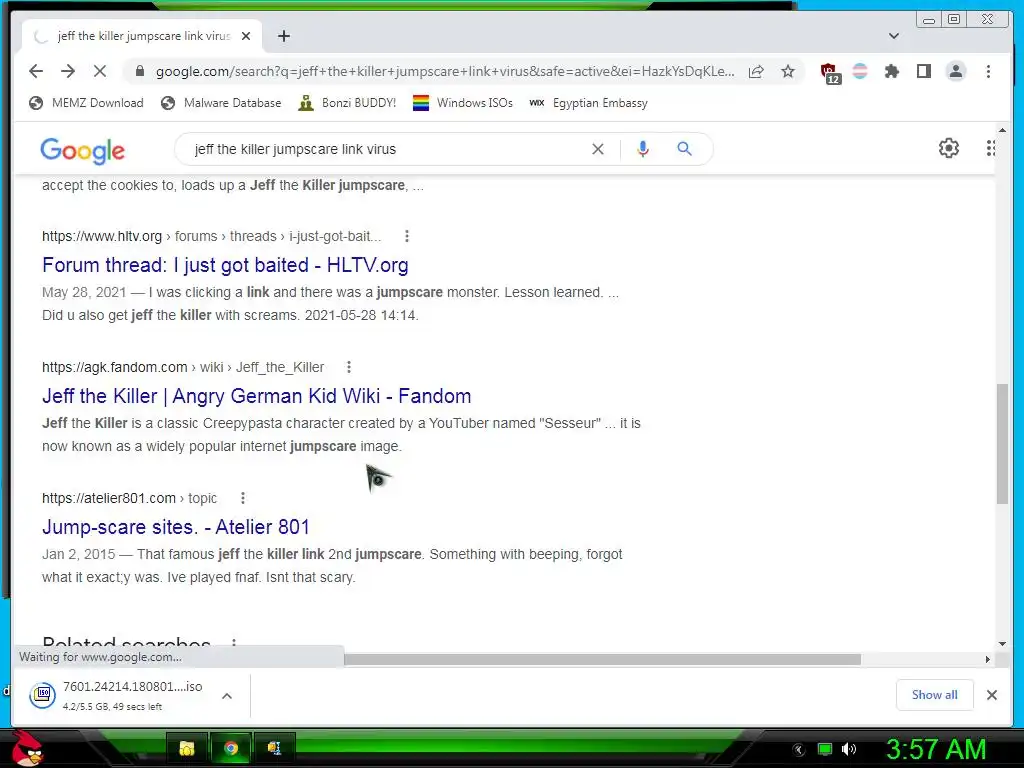
Task: Click the horizontal scrollbar thumb
Action: coord(602,659)
